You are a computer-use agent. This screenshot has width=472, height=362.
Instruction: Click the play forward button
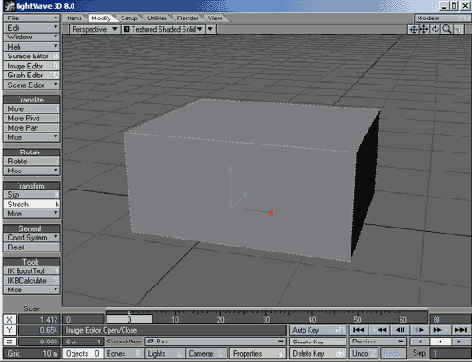pos(420,330)
